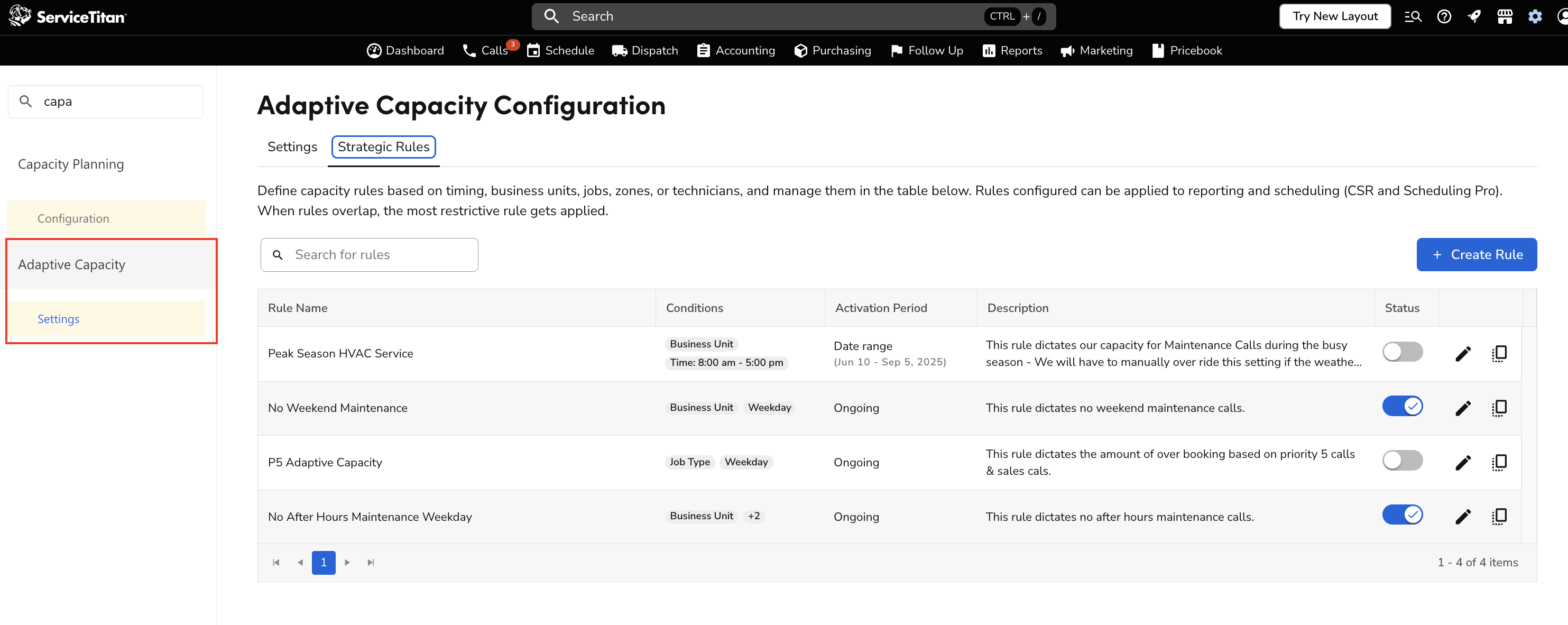1568x625 pixels.
Task: Duplicate the No Weekend Maintenance rule
Action: (x=1499, y=408)
